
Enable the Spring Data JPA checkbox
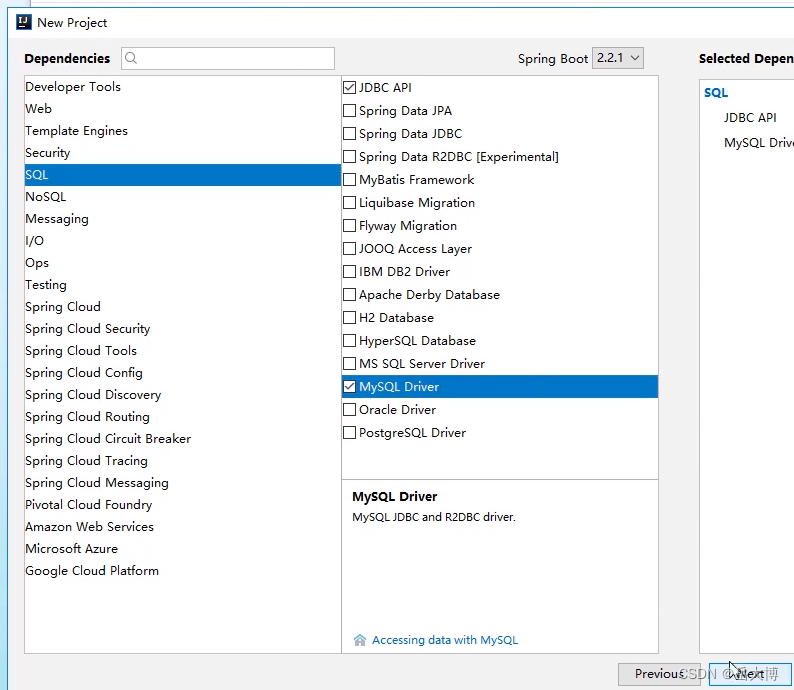tap(349, 110)
